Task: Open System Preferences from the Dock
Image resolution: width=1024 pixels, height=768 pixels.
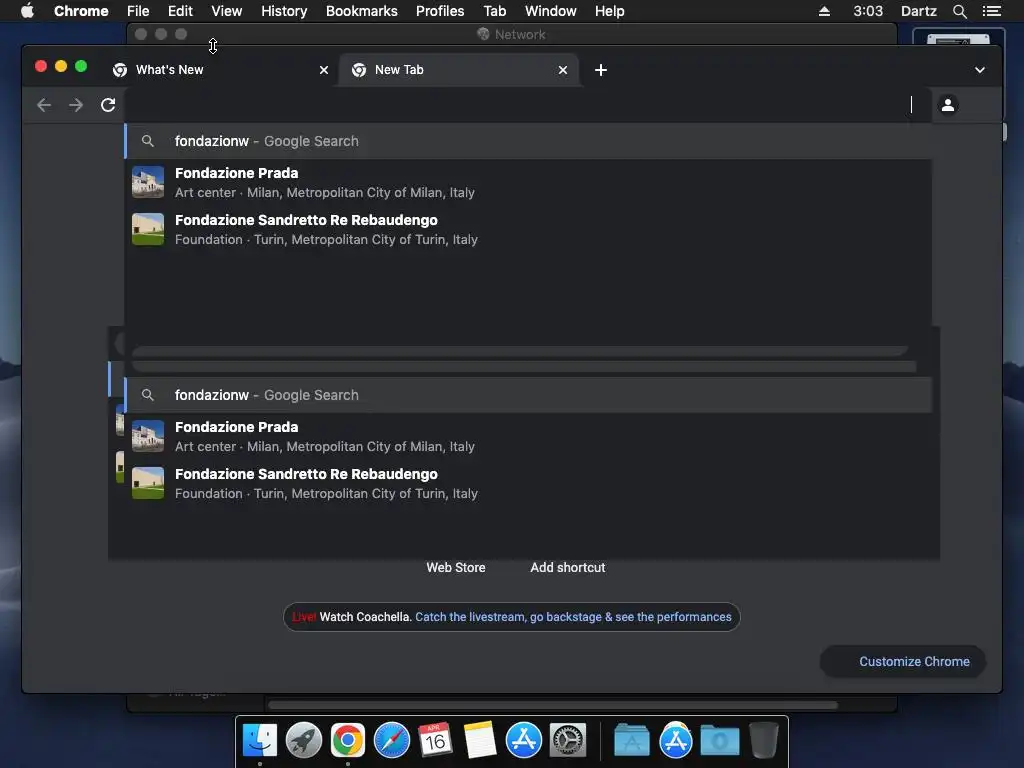Action: coord(568,741)
